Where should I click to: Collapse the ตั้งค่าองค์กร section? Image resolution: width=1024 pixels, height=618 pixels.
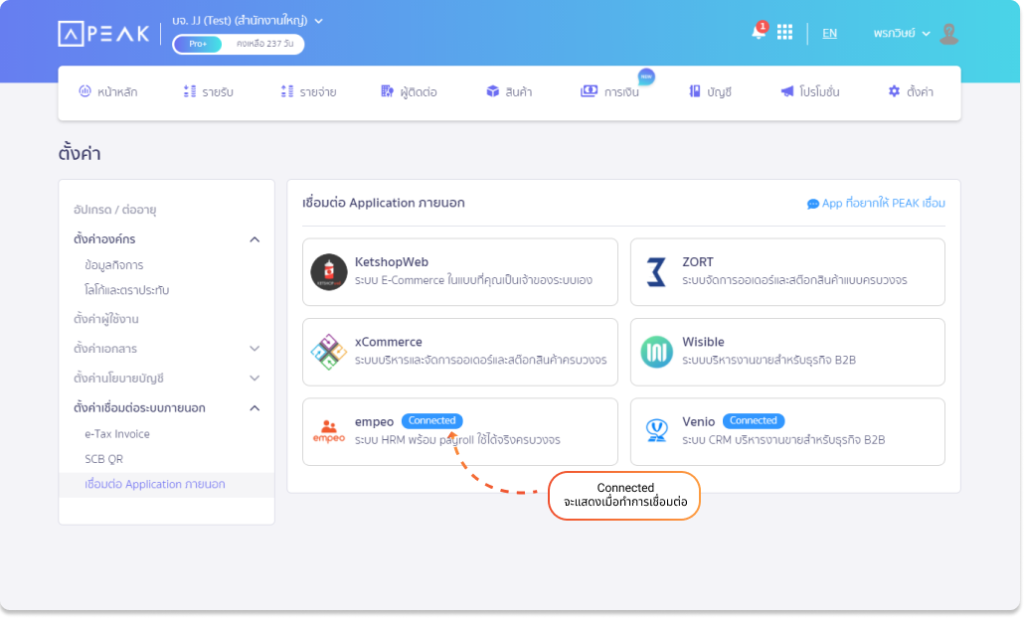coord(255,240)
